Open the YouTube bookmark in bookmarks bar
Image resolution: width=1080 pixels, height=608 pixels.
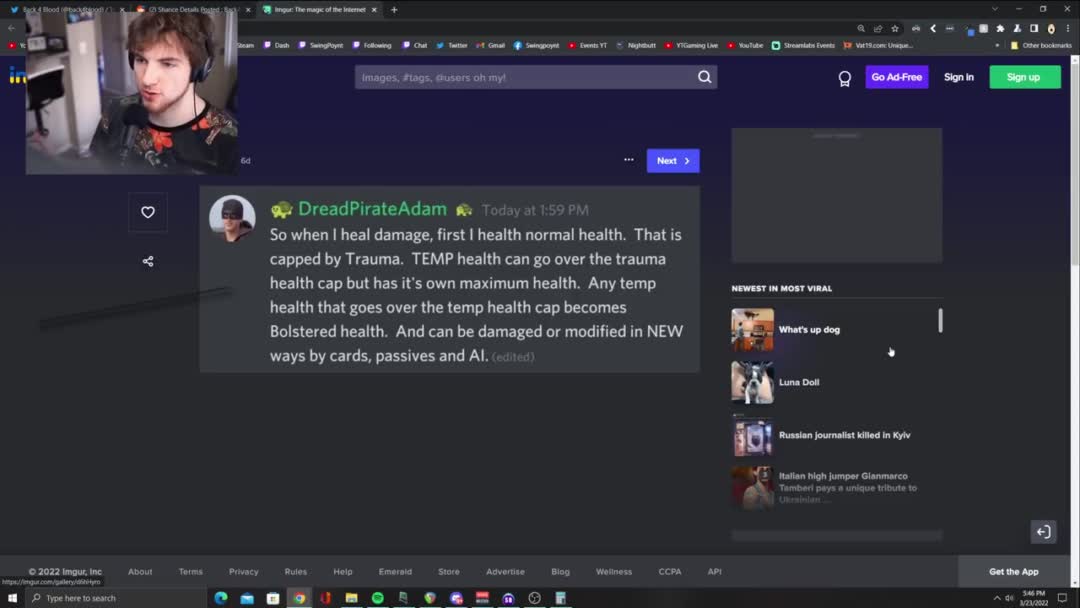(745, 45)
